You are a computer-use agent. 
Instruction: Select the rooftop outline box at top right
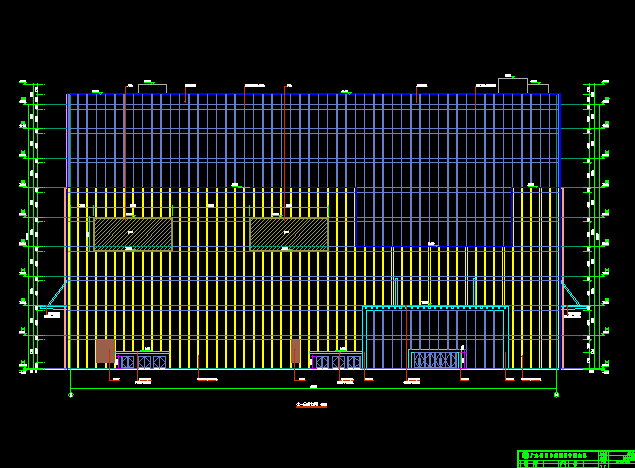[x=512, y=86]
